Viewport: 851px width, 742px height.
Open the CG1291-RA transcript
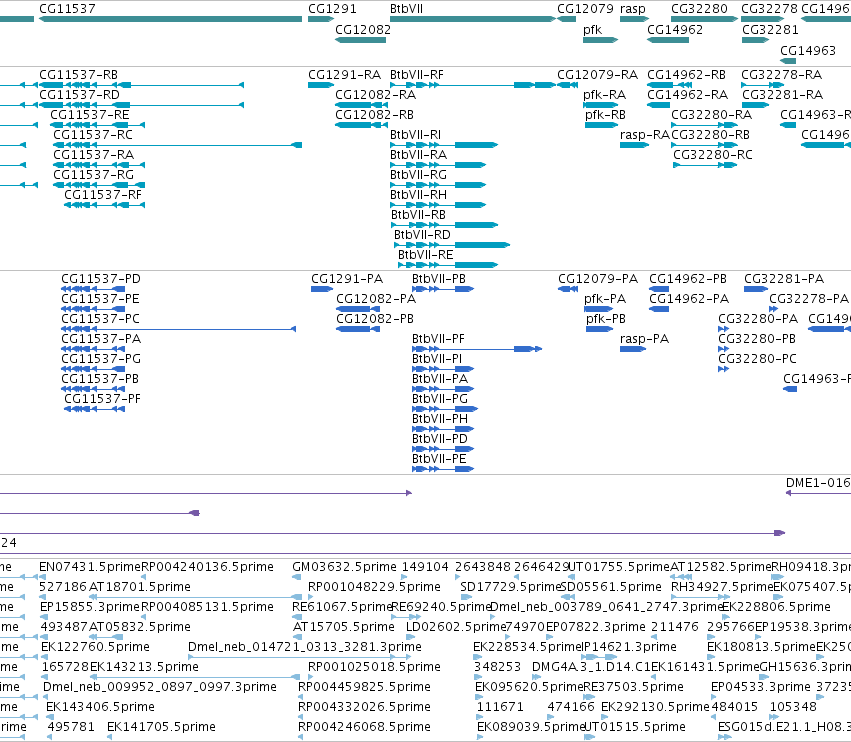click(321, 85)
